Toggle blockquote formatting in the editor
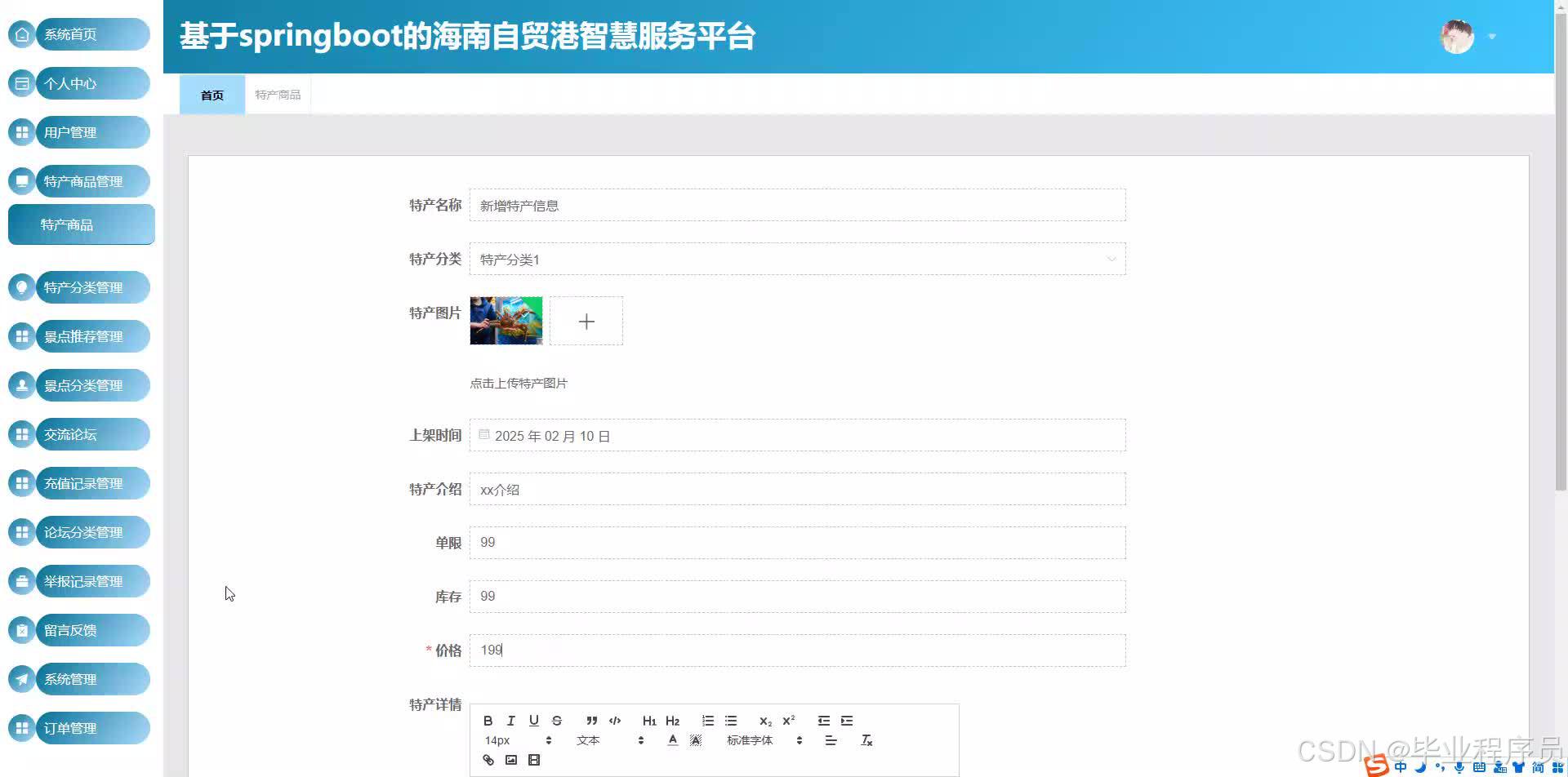1568x777 pixels. click(591, 721)
